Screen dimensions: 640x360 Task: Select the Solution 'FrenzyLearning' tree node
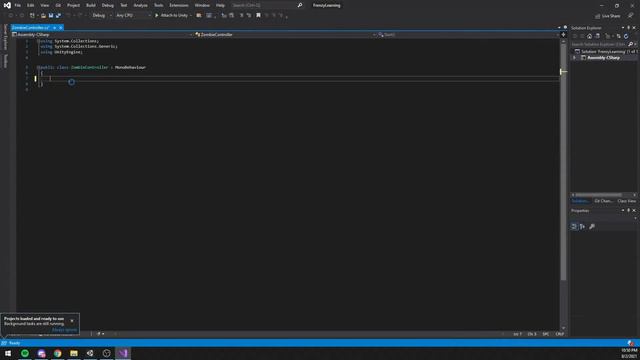point(606,51)
